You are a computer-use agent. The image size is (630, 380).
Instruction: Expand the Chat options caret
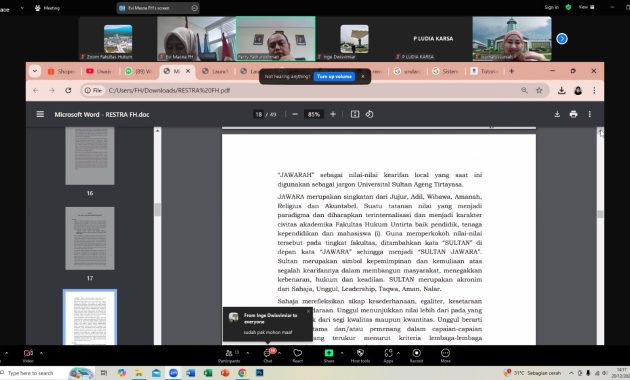(x=279, y=353)
